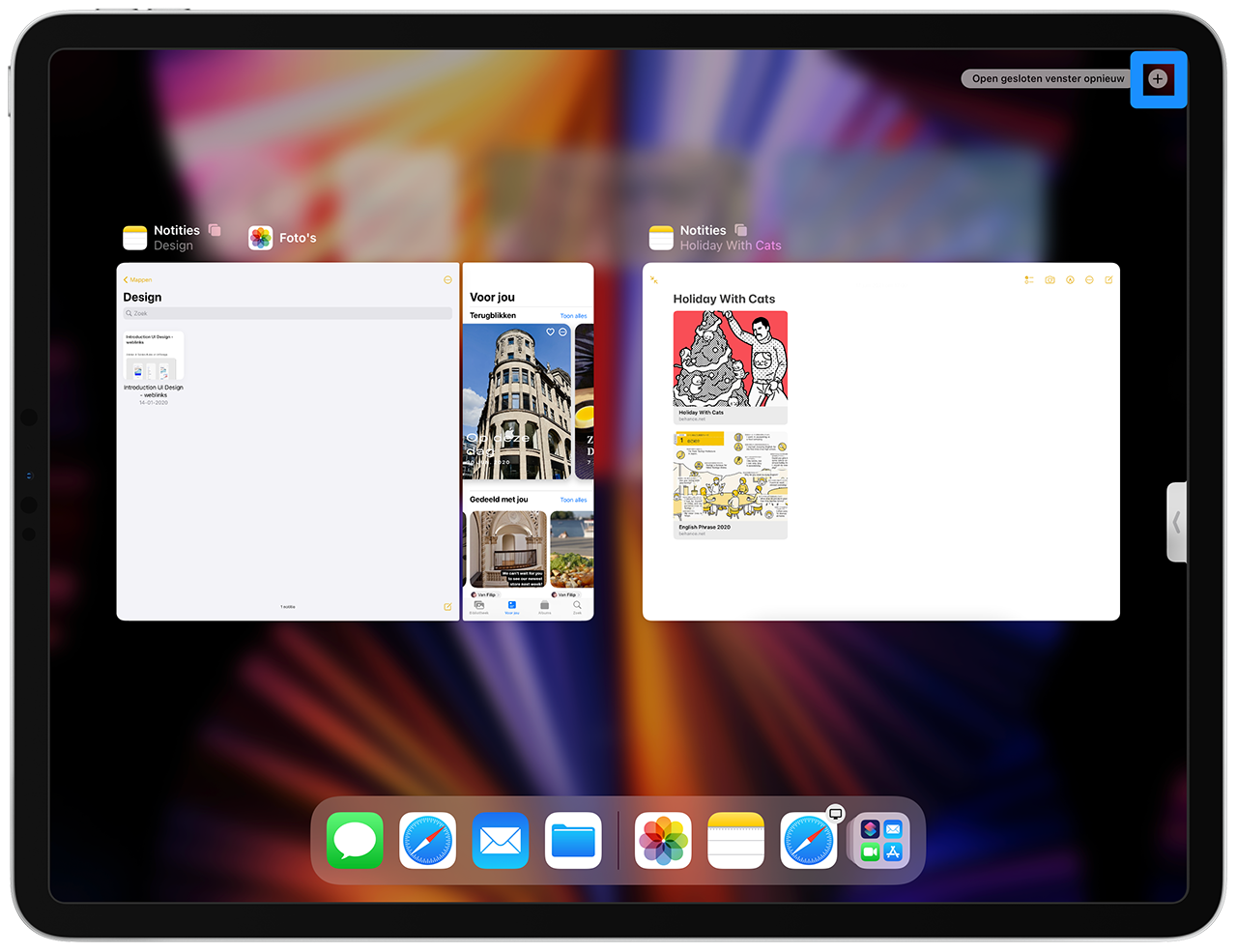The width and height of the screenshot is (1237, 952).
Task: Open Mail from the dock
Action: point(501,840)
